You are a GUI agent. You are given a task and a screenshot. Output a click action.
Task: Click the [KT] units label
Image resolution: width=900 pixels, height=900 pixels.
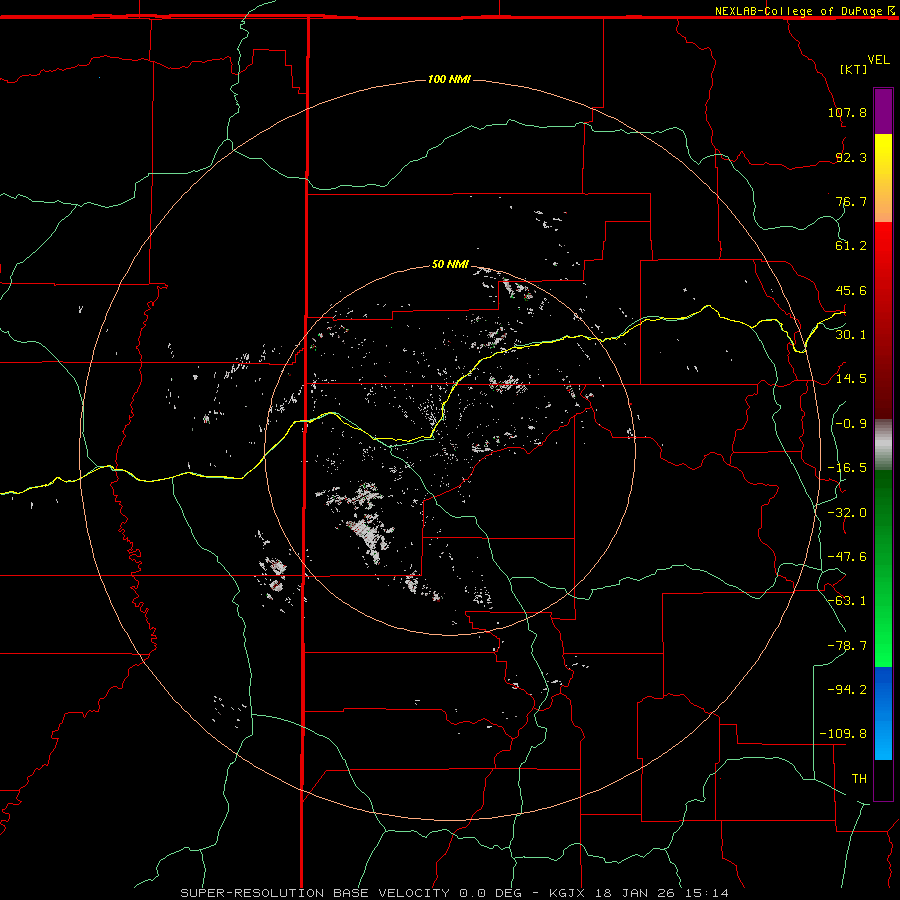853,69
